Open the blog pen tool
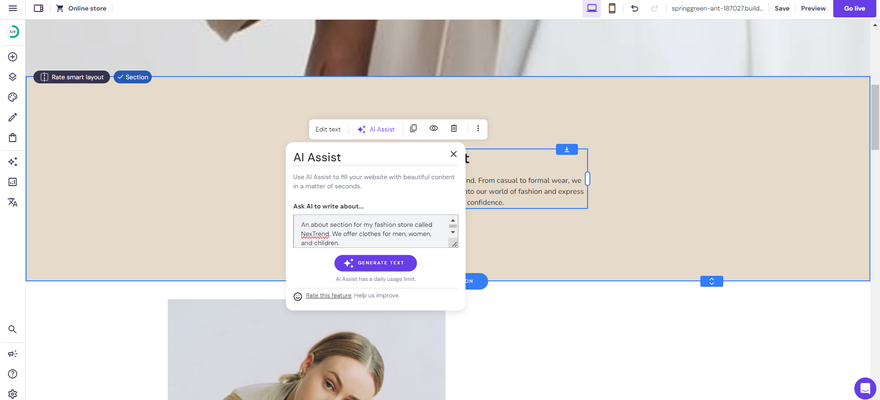Viewport: 880px width, 400px height. (12, 117)
